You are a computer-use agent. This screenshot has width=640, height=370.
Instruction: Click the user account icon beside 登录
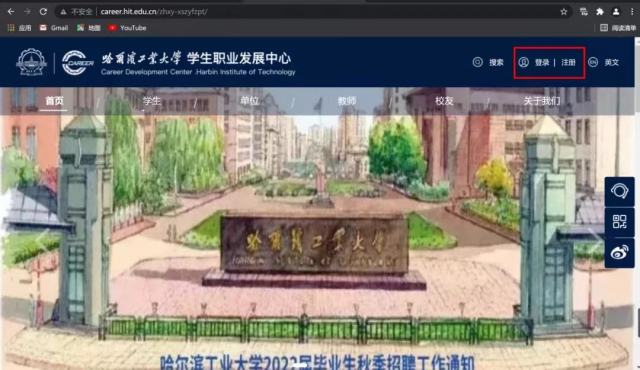pos(524,62)
